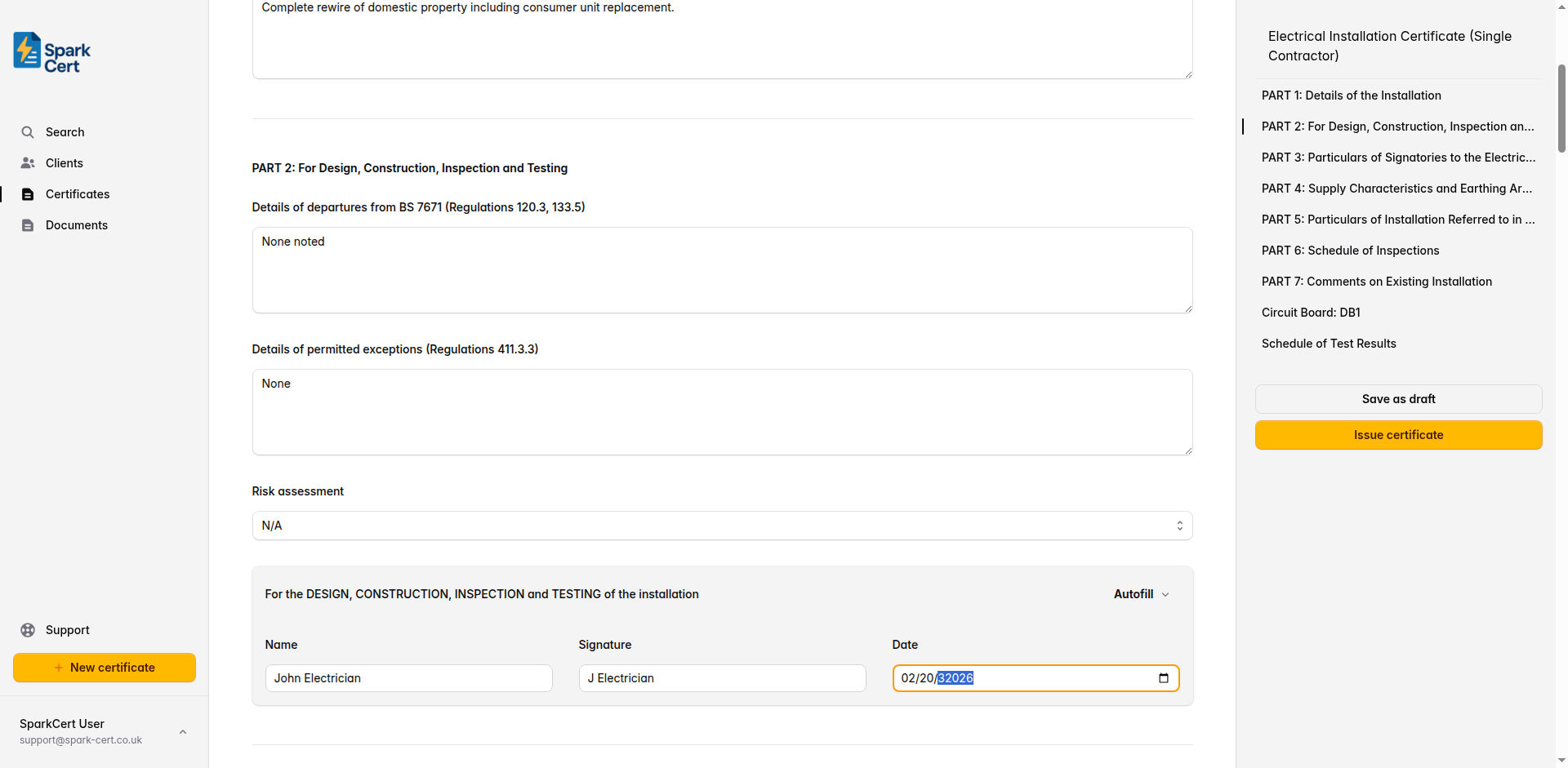Click the Signature field showing J Electrician

click(x=722, y=677)
